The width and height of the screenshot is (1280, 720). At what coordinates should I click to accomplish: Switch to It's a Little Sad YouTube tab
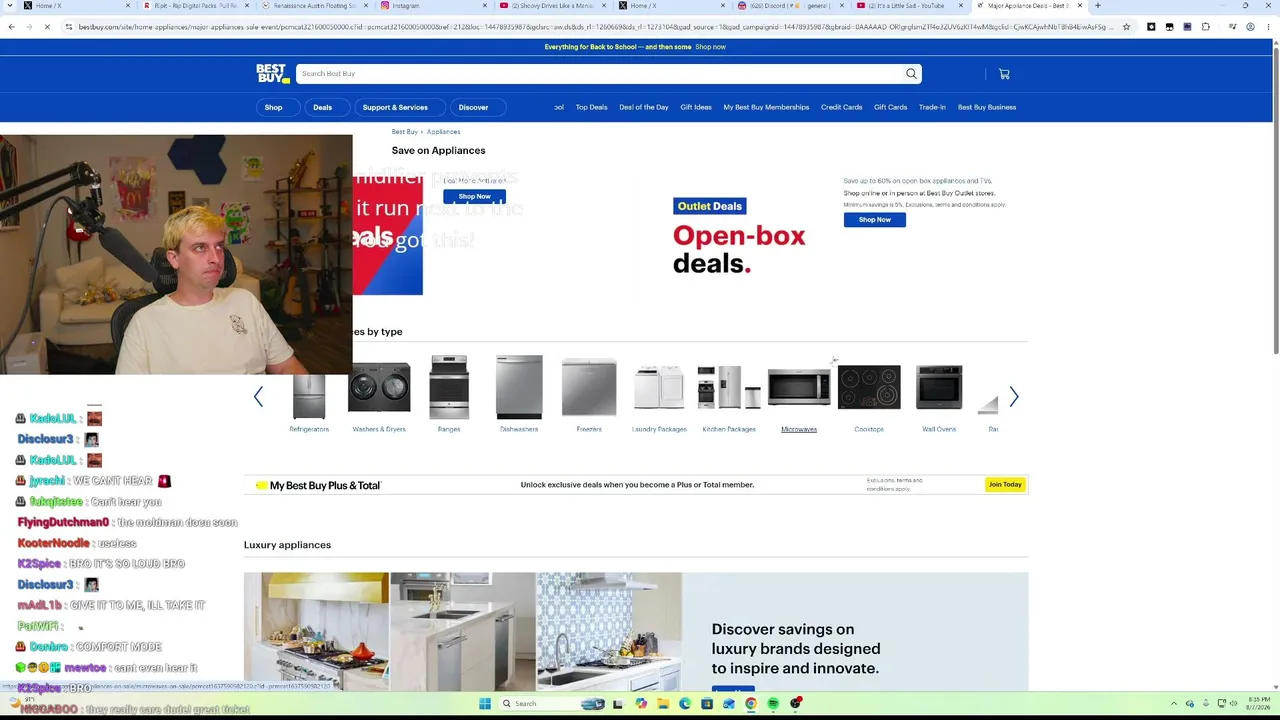pos(908,6)
